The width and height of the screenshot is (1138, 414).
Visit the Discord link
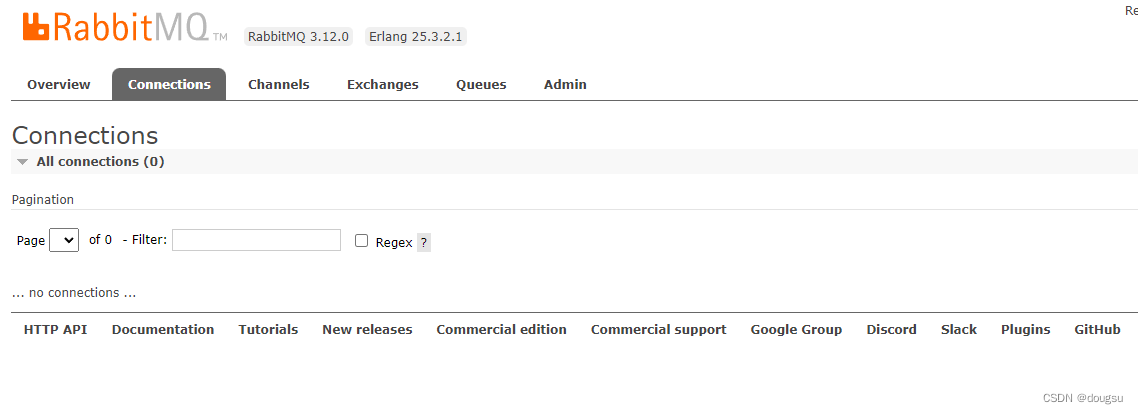pos(891,329)
